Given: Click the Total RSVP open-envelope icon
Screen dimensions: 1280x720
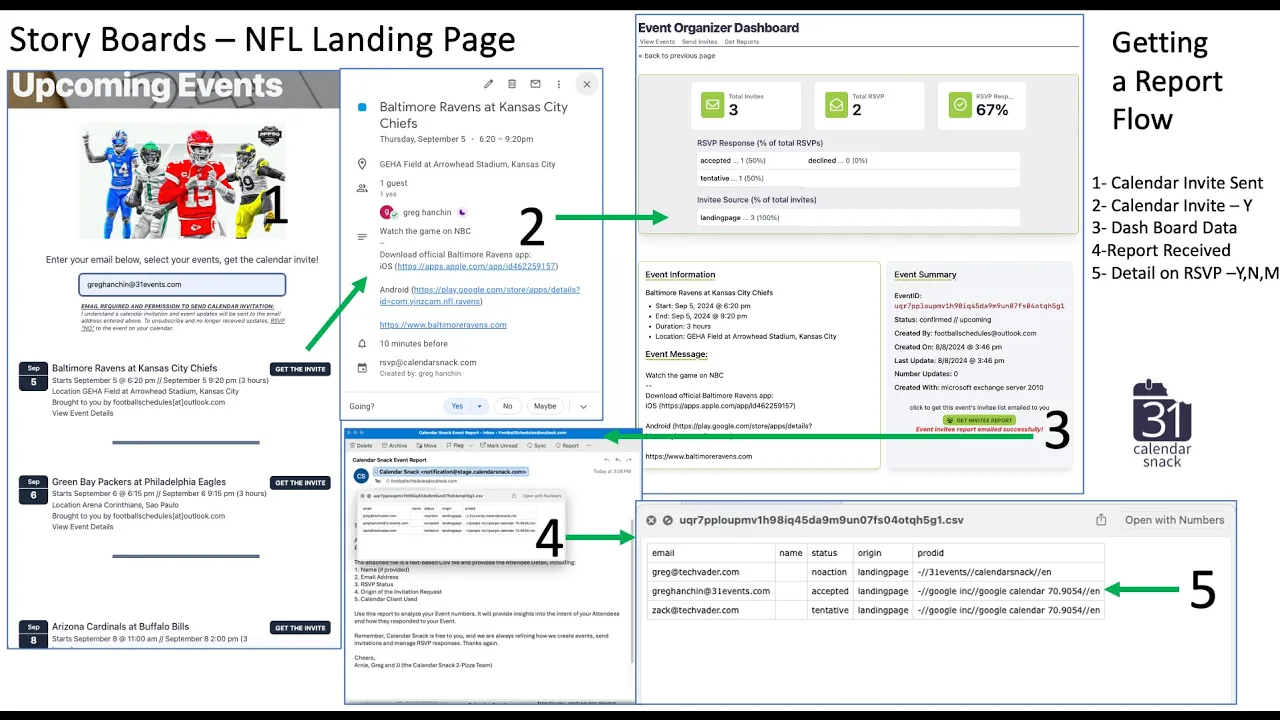Looking at the screenshot, I should pos(835,104).
